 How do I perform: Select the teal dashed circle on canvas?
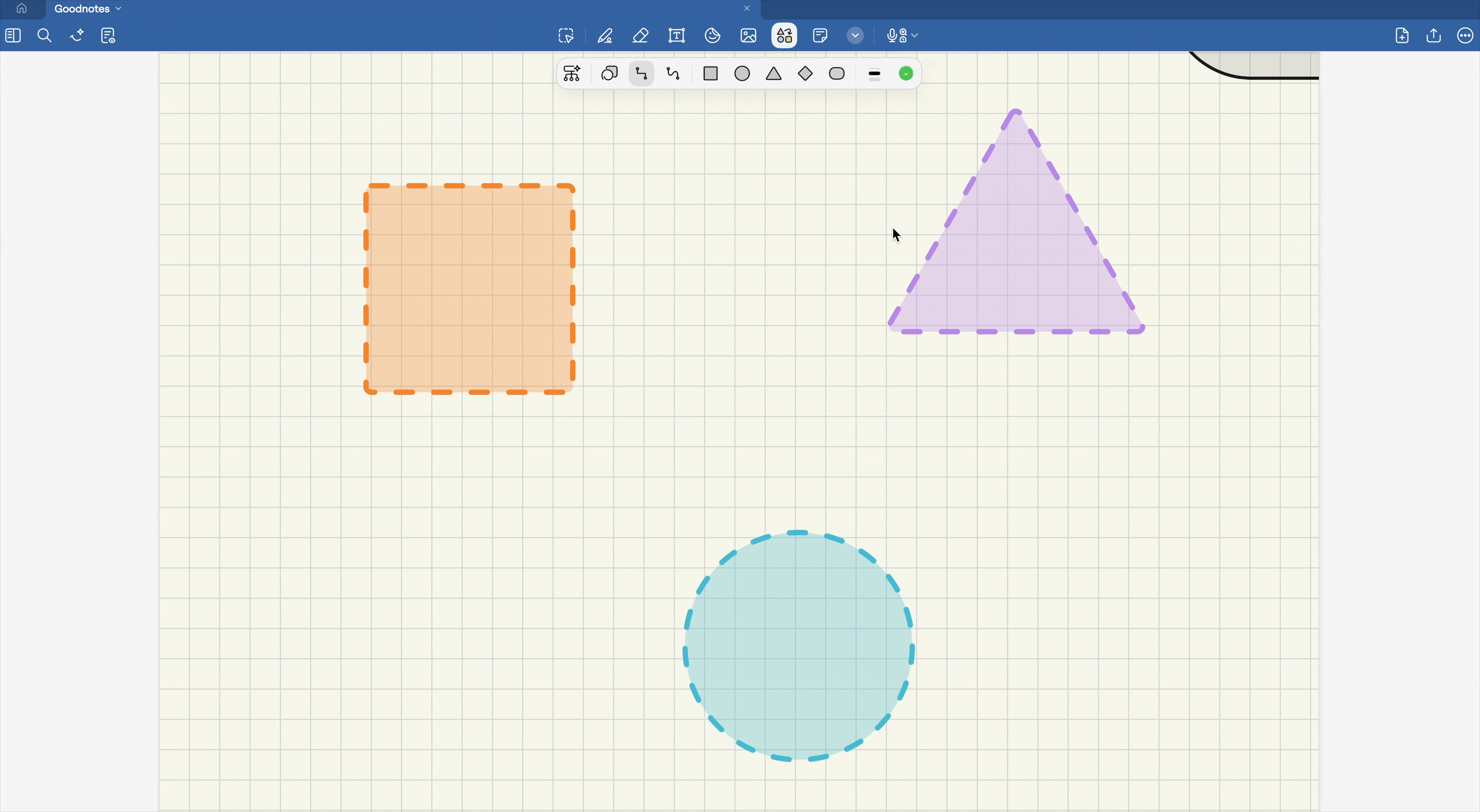pyautogui.click(x=799, y=645)
